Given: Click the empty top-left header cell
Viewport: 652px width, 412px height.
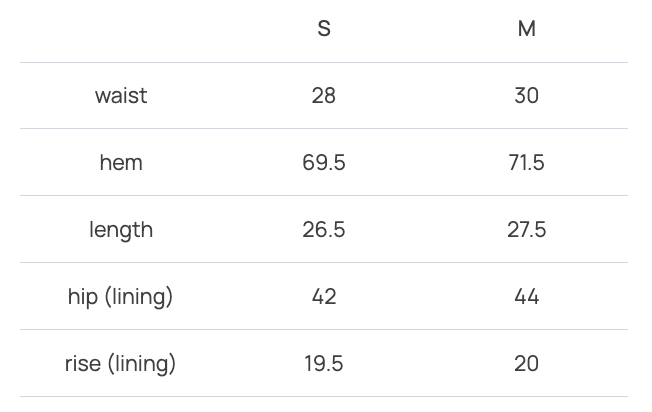Looking at the screenshot, I should pyautogui.click(x=121, y=29).
